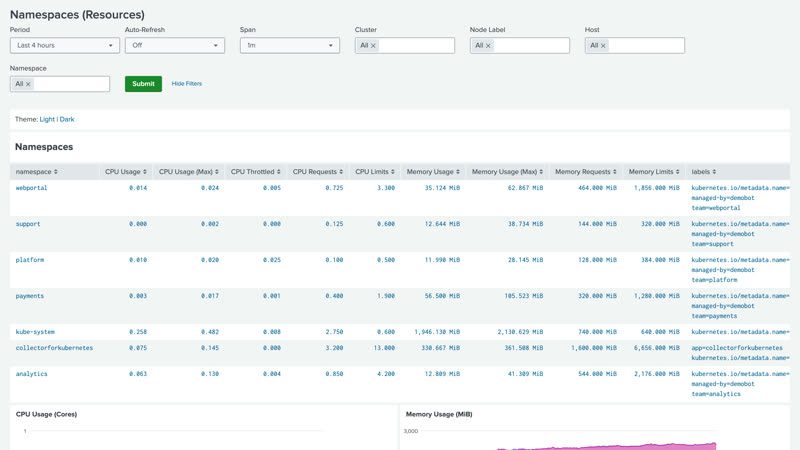Sort table by Memory Usage column

pos(433,172)
